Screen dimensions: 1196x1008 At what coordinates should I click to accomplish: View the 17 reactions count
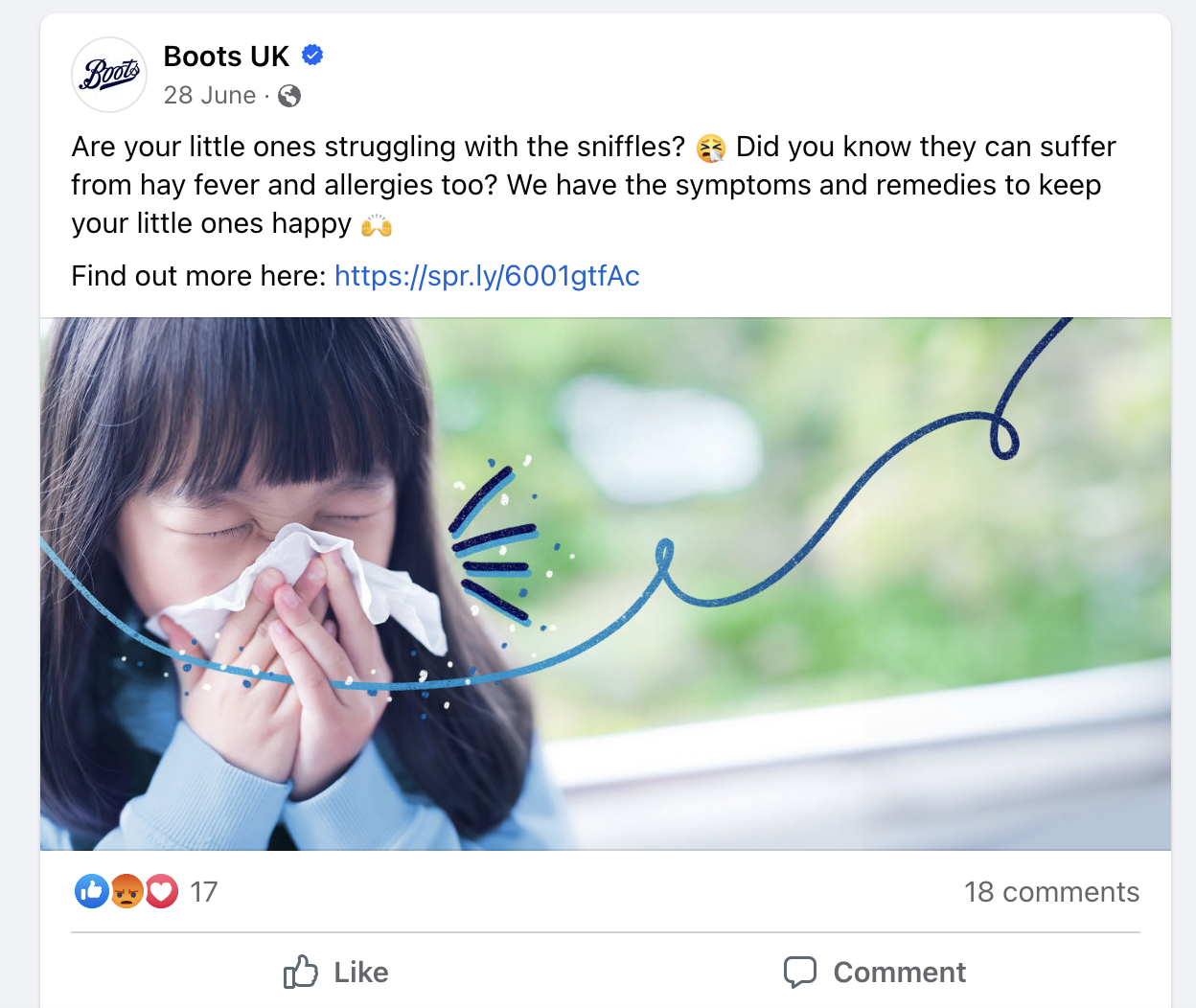pos(203,892)
